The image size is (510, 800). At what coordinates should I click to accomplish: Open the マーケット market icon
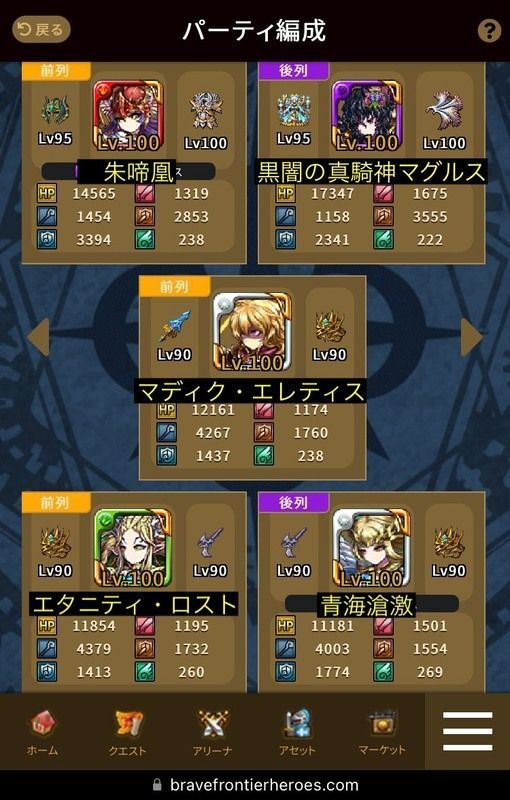pyautogui.click(x=382, y=732)
